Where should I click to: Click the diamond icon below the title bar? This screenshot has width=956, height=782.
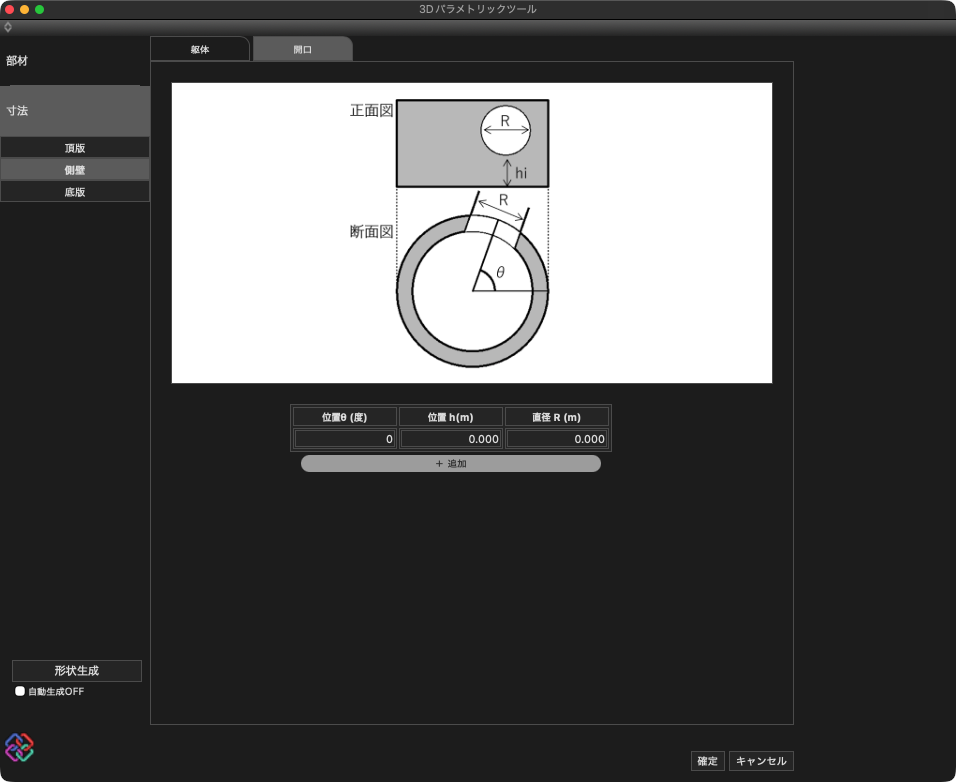[8, 27]
